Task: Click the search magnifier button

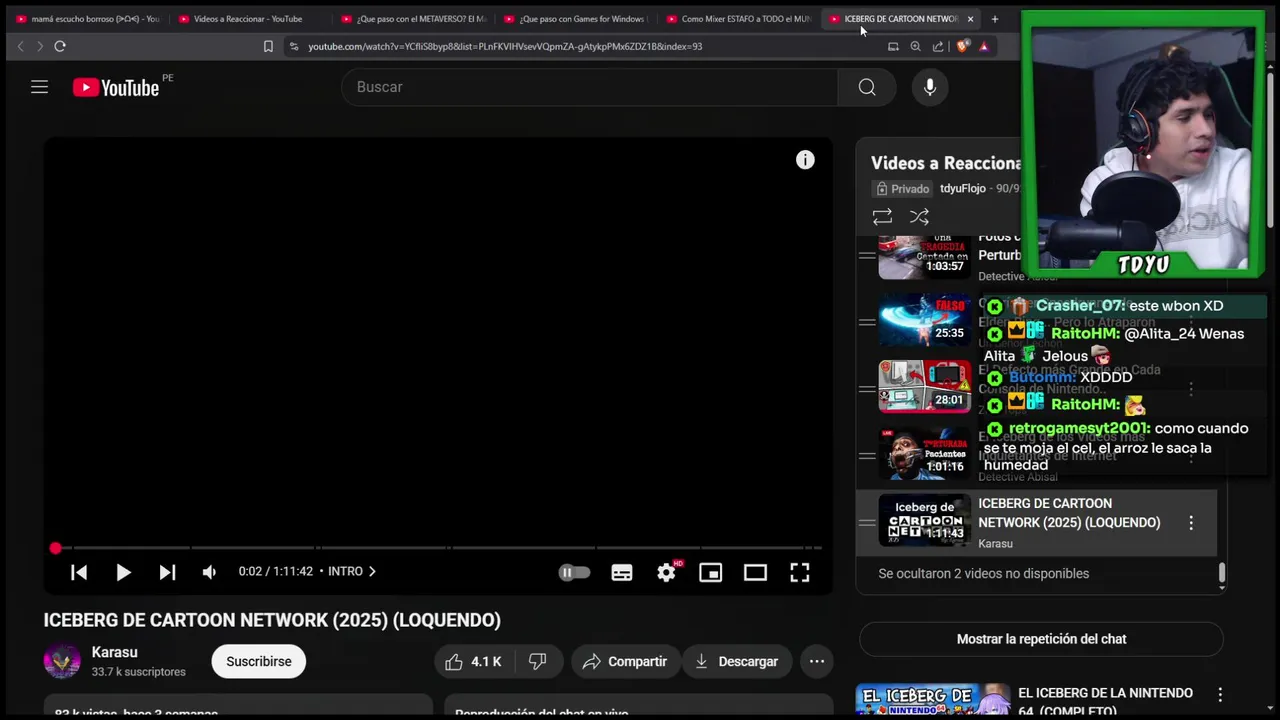Action: point(867,87)
